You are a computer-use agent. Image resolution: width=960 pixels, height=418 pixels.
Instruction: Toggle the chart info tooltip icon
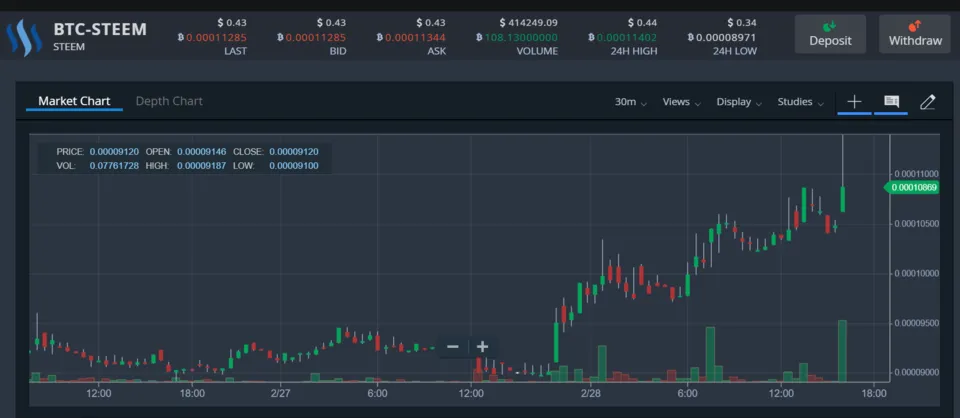[891, 102]
